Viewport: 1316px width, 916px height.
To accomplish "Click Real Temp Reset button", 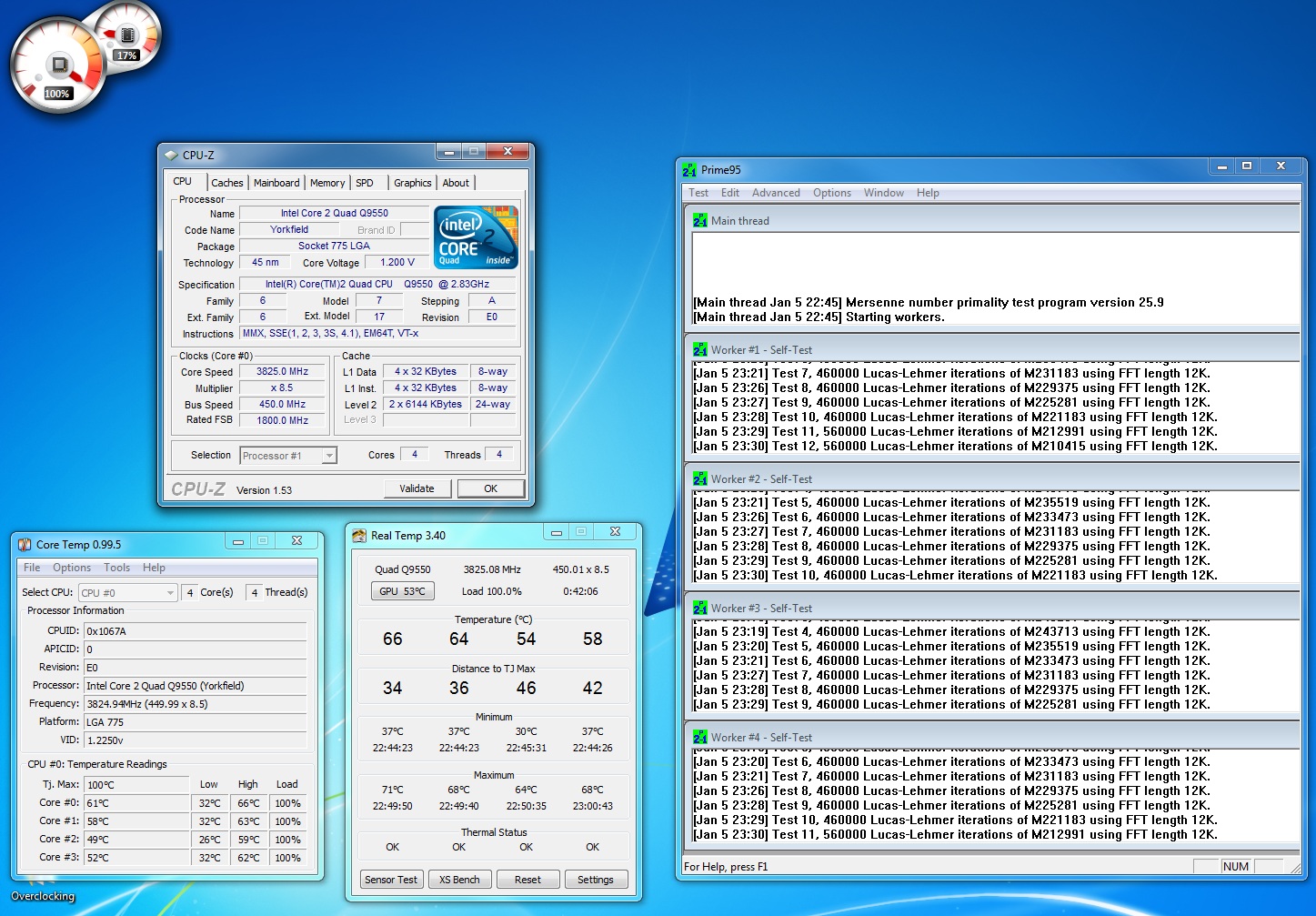I will 527,880.
